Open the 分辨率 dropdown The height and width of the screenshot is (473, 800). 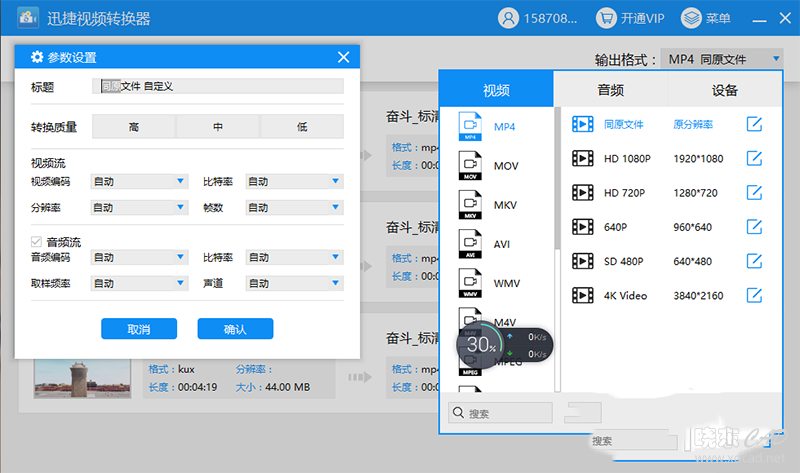click(139, 207)
